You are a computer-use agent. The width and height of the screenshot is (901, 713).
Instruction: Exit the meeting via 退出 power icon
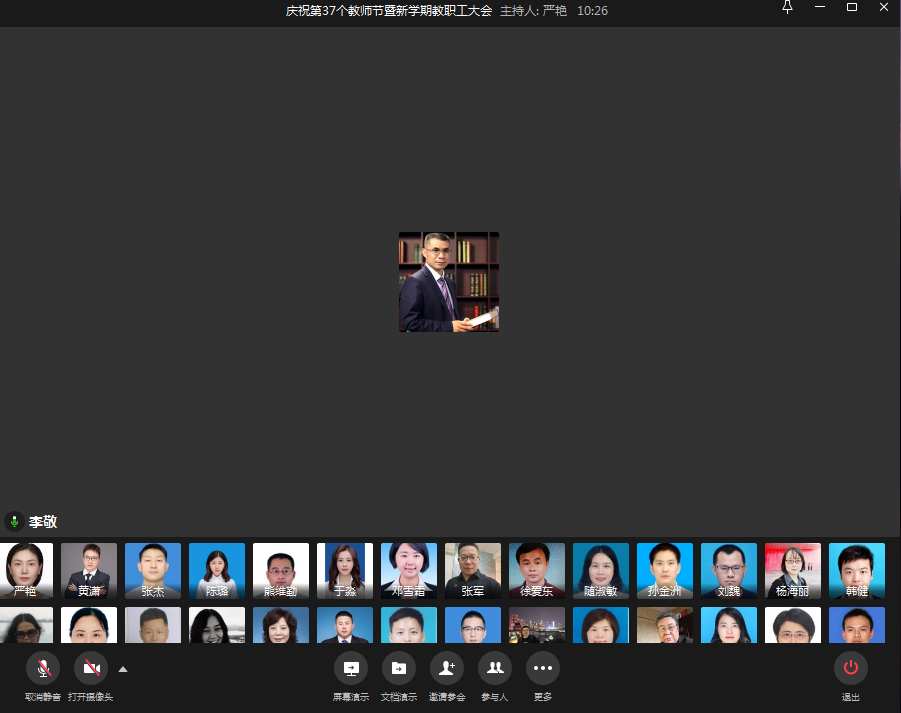[x=851, y=668]
